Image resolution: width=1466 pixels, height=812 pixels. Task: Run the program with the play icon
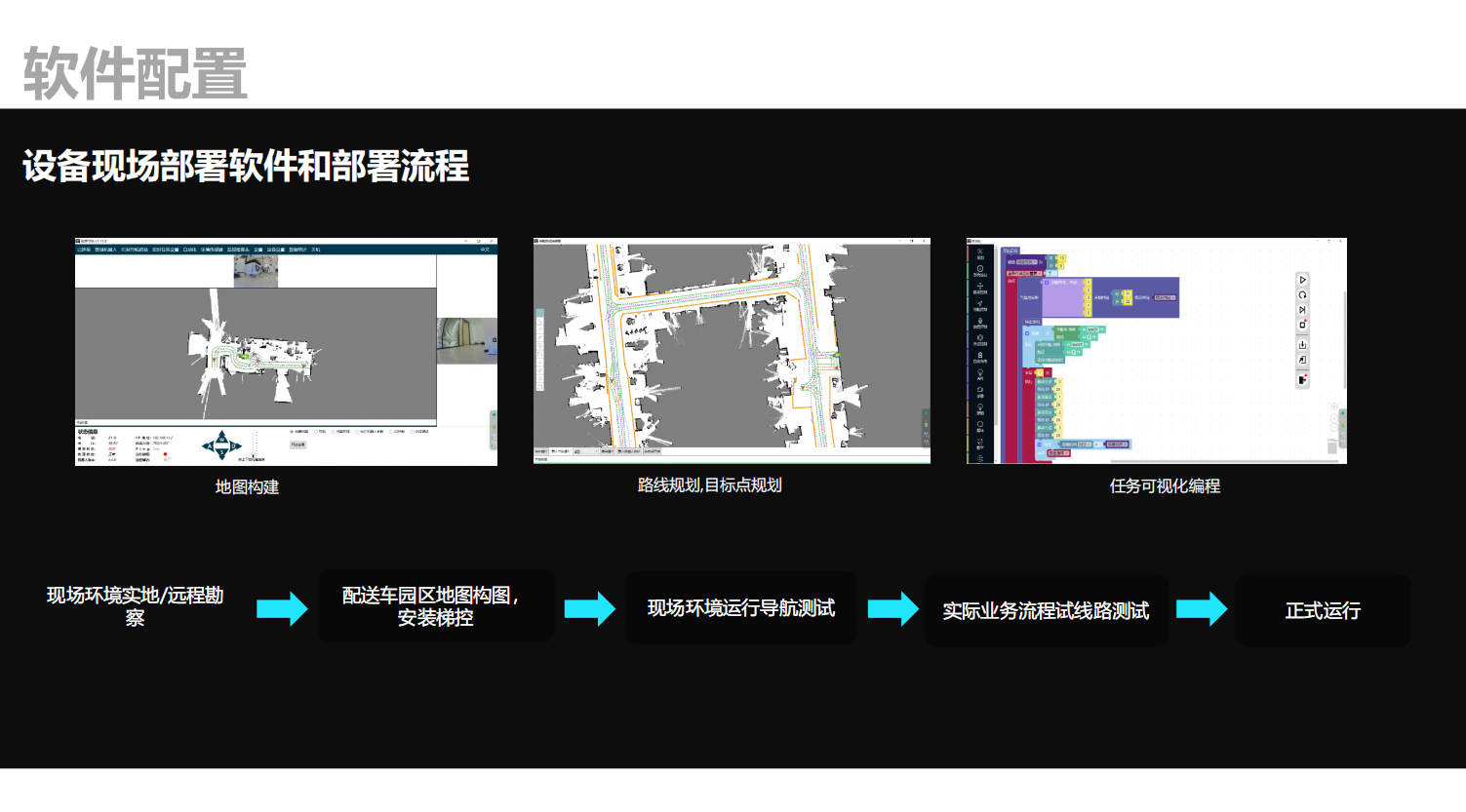coord(1303,280)
